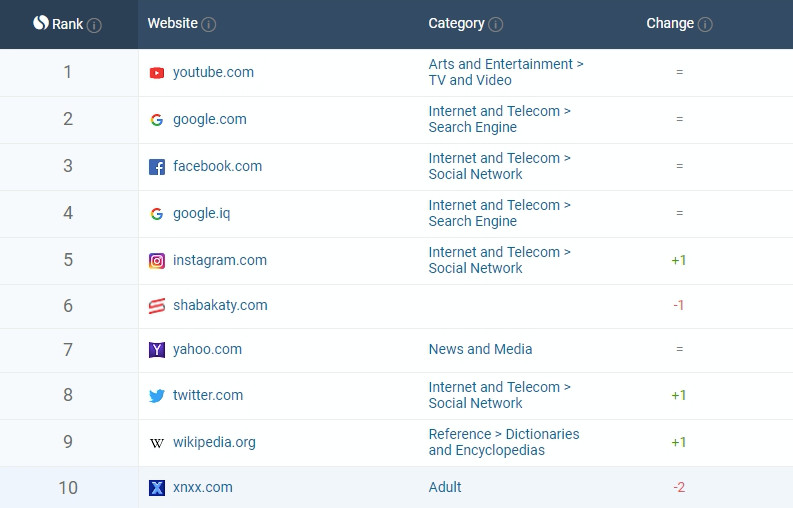Click the info icon next to Category
793x508 pixels.
[x=496, y=25]
